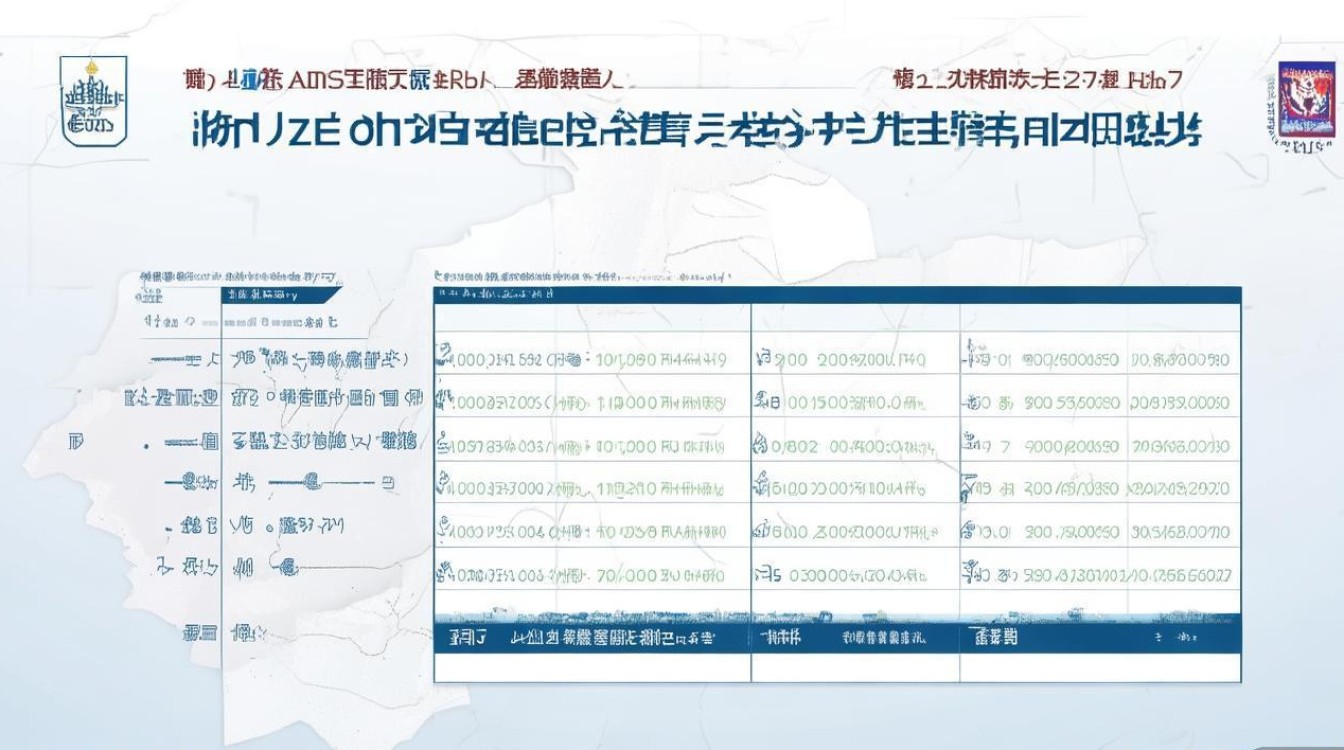Click the icon at start of first table row

[444, 354]
